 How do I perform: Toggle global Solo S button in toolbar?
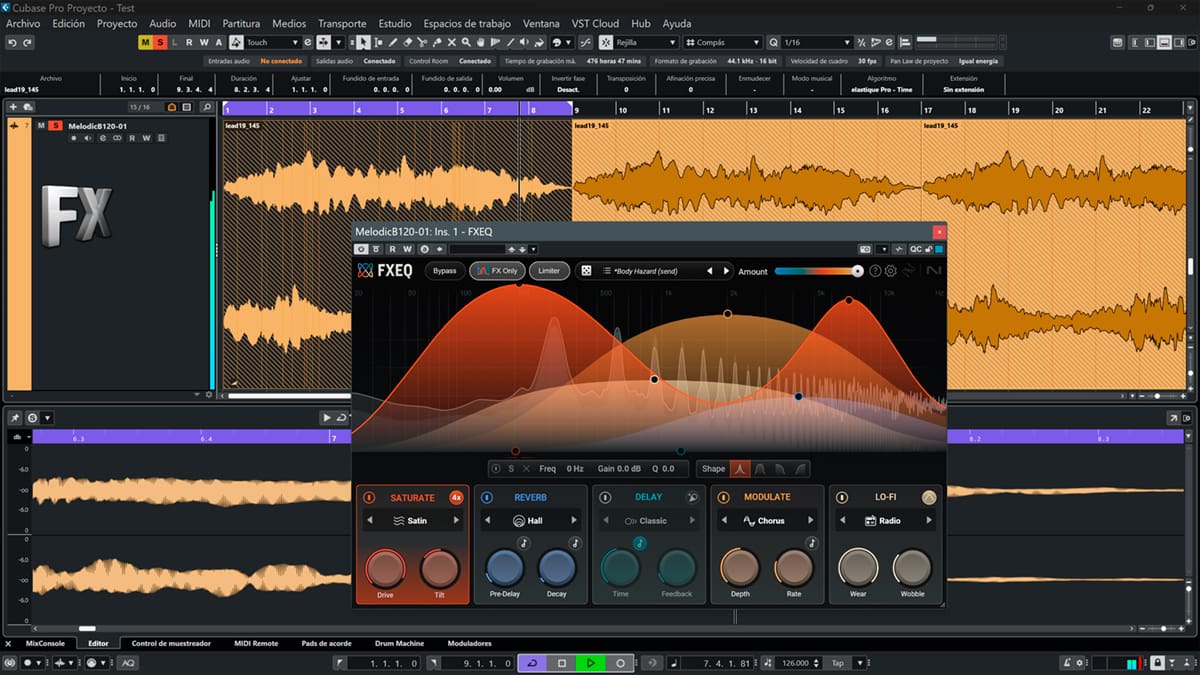[x=159, y=42]
